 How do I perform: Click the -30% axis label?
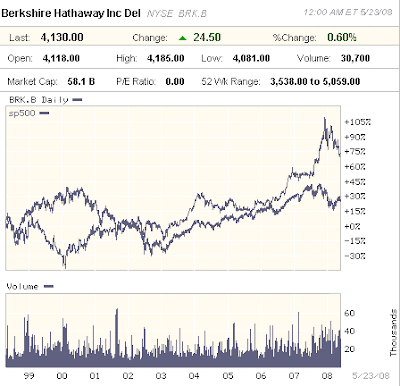point(355,256)
